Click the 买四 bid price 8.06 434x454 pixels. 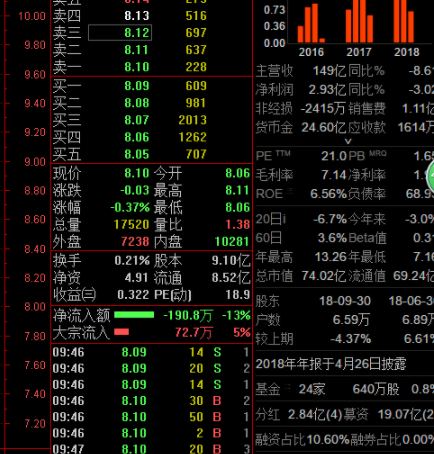coord(137,137)
